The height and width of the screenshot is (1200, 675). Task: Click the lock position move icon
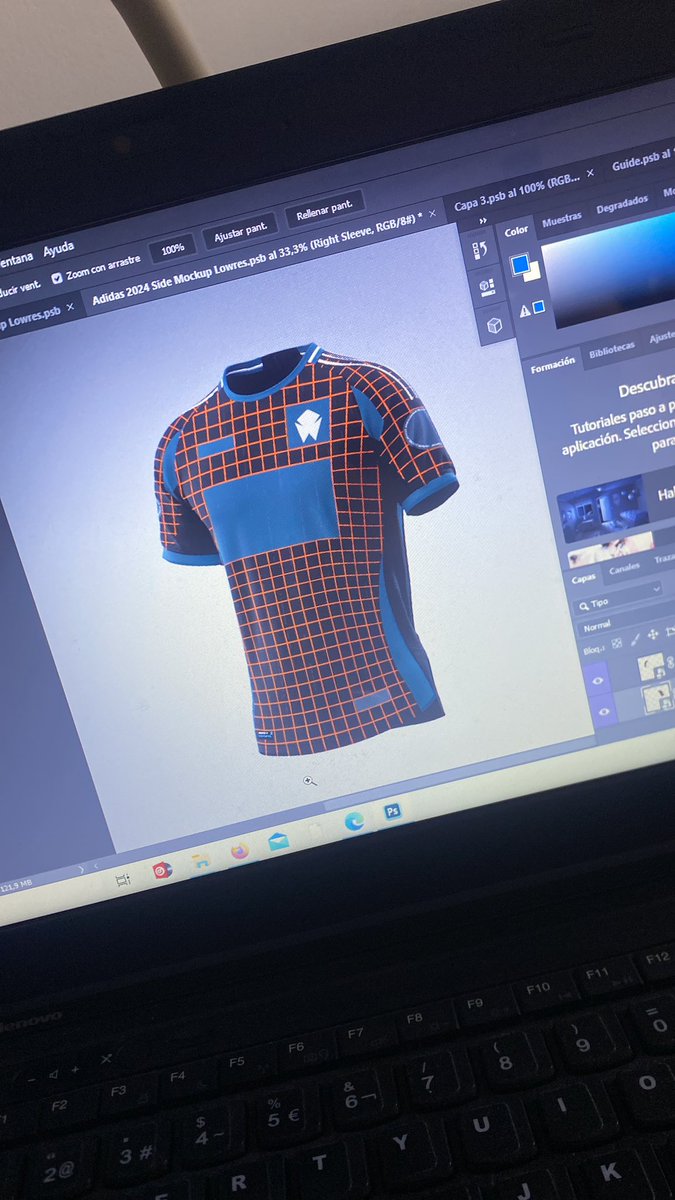coord(653,635)
